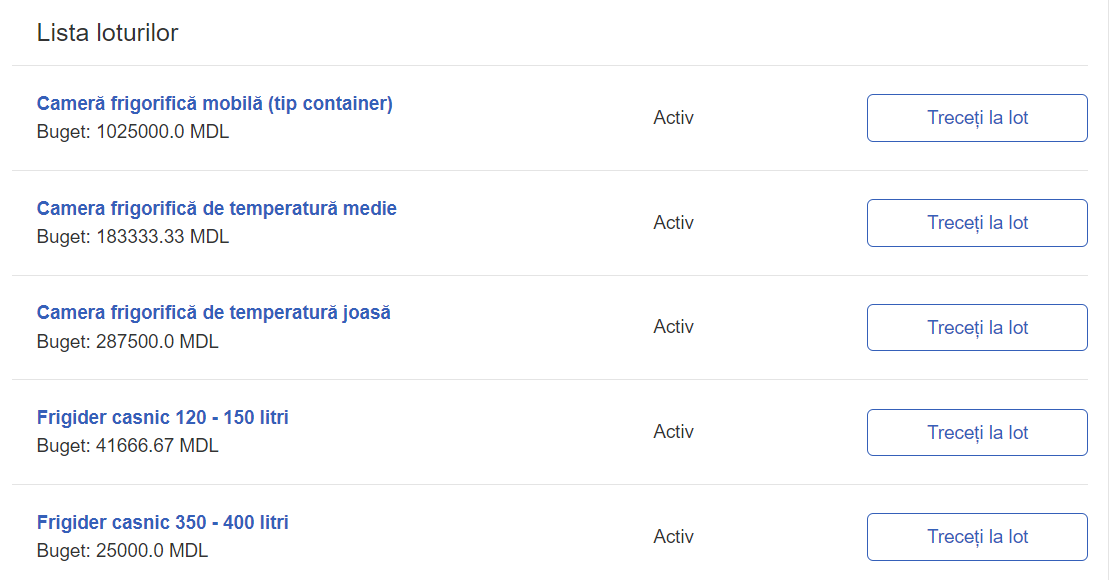Image resolution: width=1110 pixels, height=580 pixels.
Task: Click Activ status of temperatură joasă lot
Action: pos(673,326)
